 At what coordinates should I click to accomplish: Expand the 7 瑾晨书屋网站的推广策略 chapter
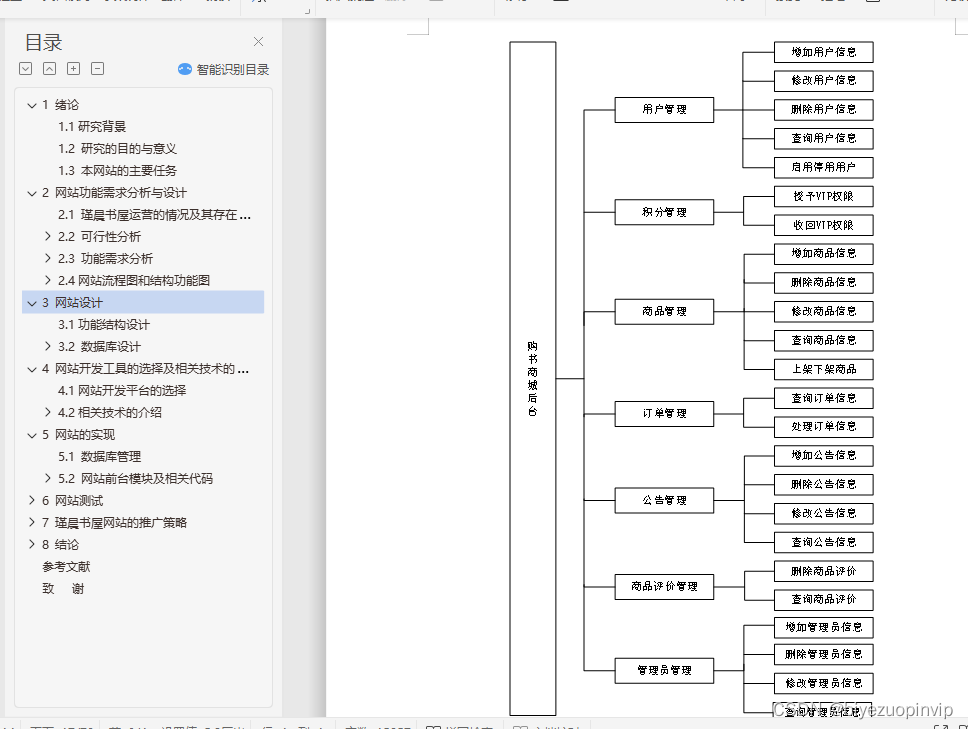32,522
